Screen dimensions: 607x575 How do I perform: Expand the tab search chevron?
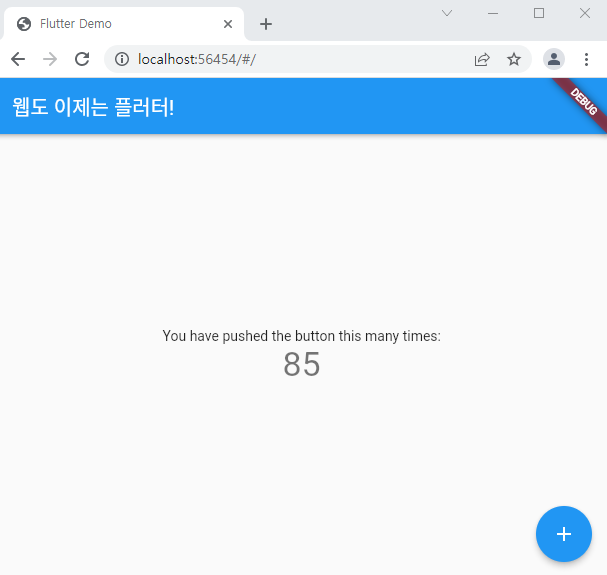pos(447,14)
